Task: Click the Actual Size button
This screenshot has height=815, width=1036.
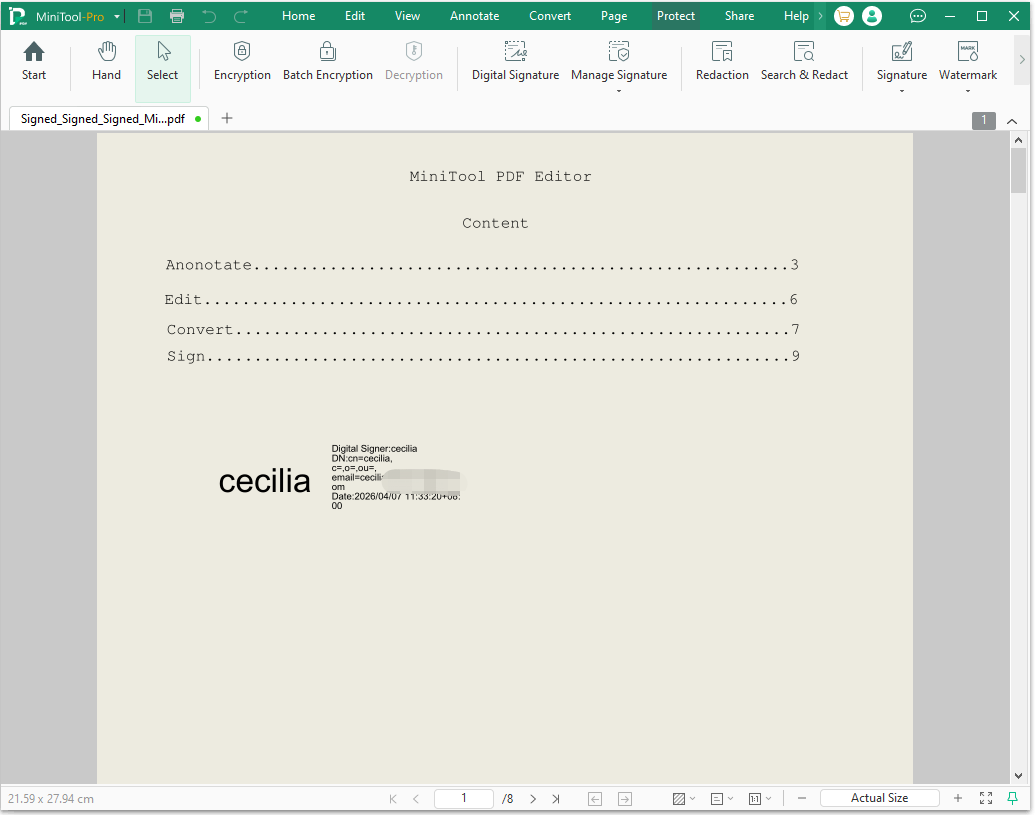Action: 879,797
